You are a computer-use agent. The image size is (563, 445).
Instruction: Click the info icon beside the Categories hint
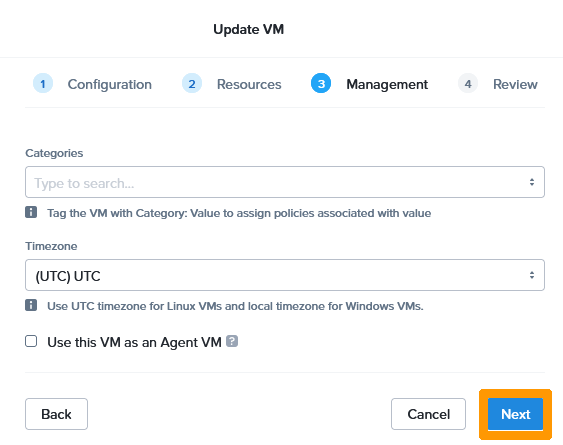(31, 212)
